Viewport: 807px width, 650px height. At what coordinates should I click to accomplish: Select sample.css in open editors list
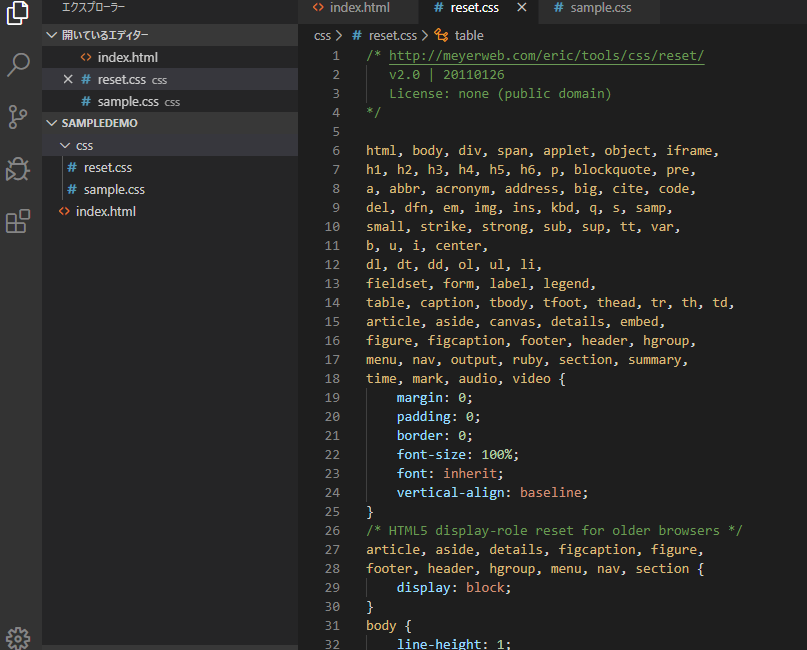click(x=128, y=101)
